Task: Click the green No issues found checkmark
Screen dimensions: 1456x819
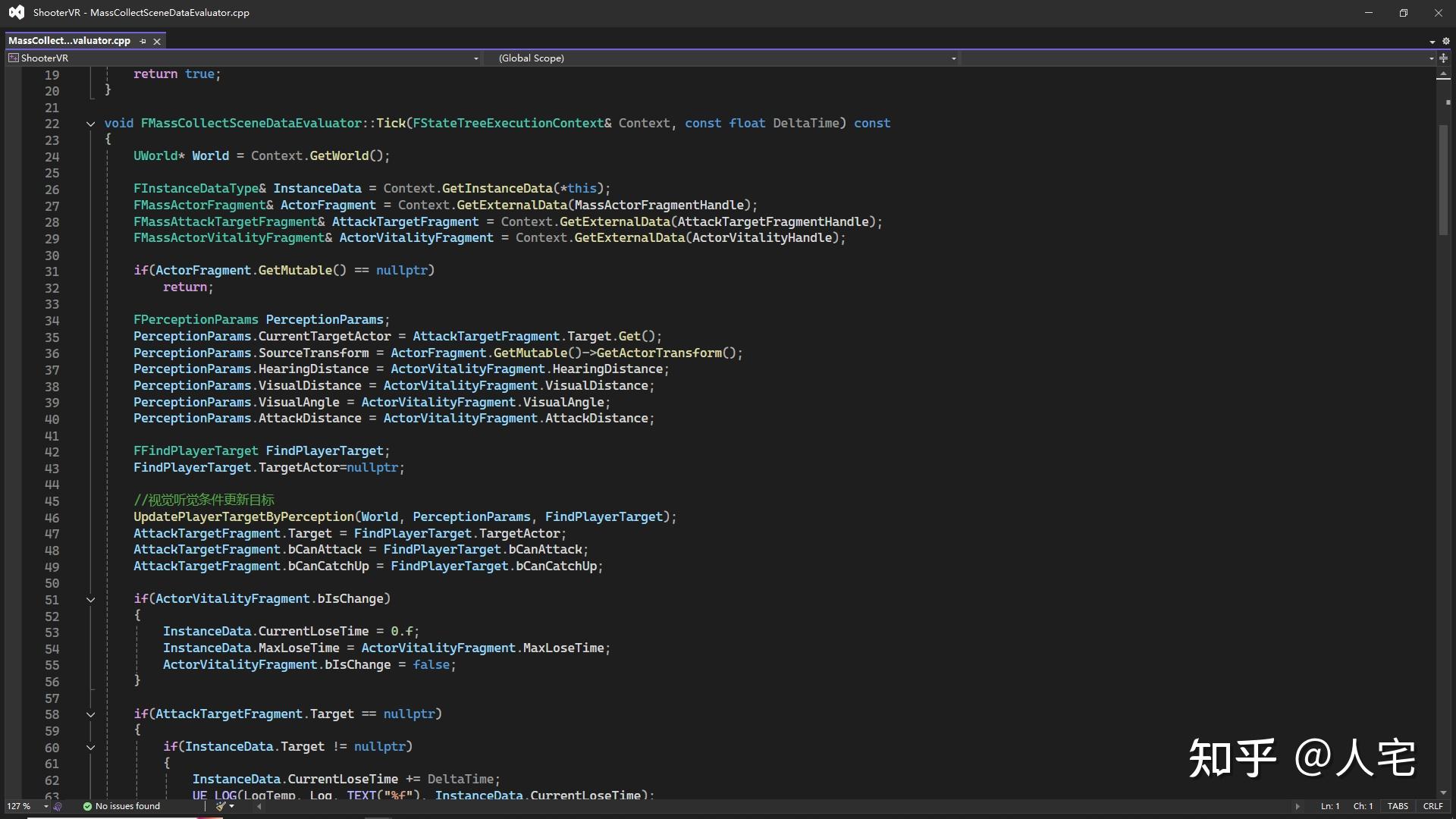Action: tap(87, 806)
